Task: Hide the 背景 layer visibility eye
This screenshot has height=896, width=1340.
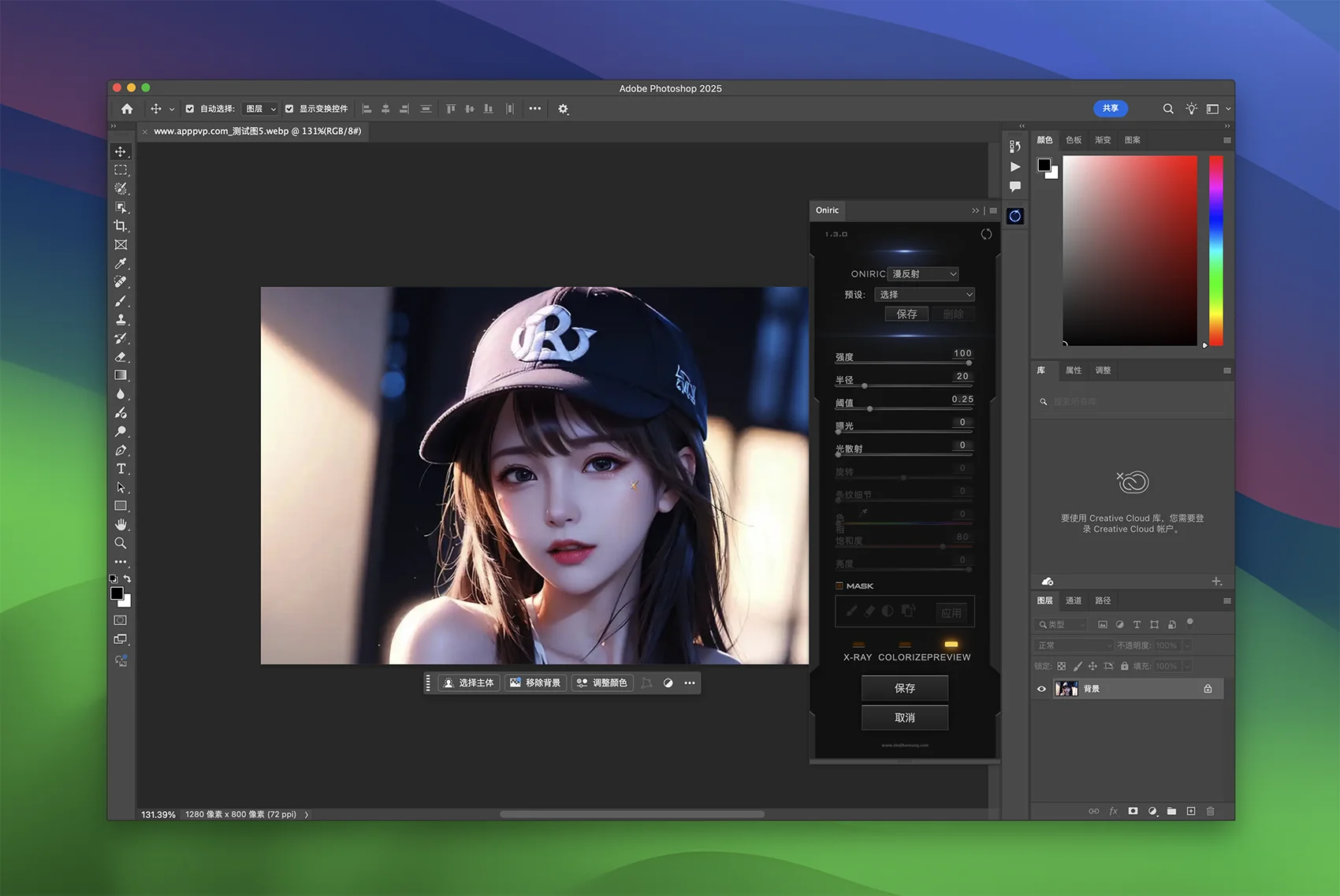Action: [x=1041, y=689]
